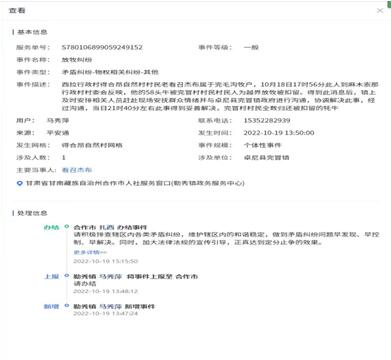
Task: Click the 查看 dialog title
Action: [17, 11]
